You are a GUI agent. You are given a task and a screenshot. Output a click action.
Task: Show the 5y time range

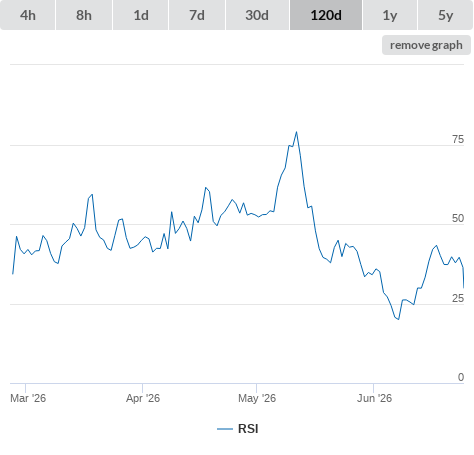(445, 15)
